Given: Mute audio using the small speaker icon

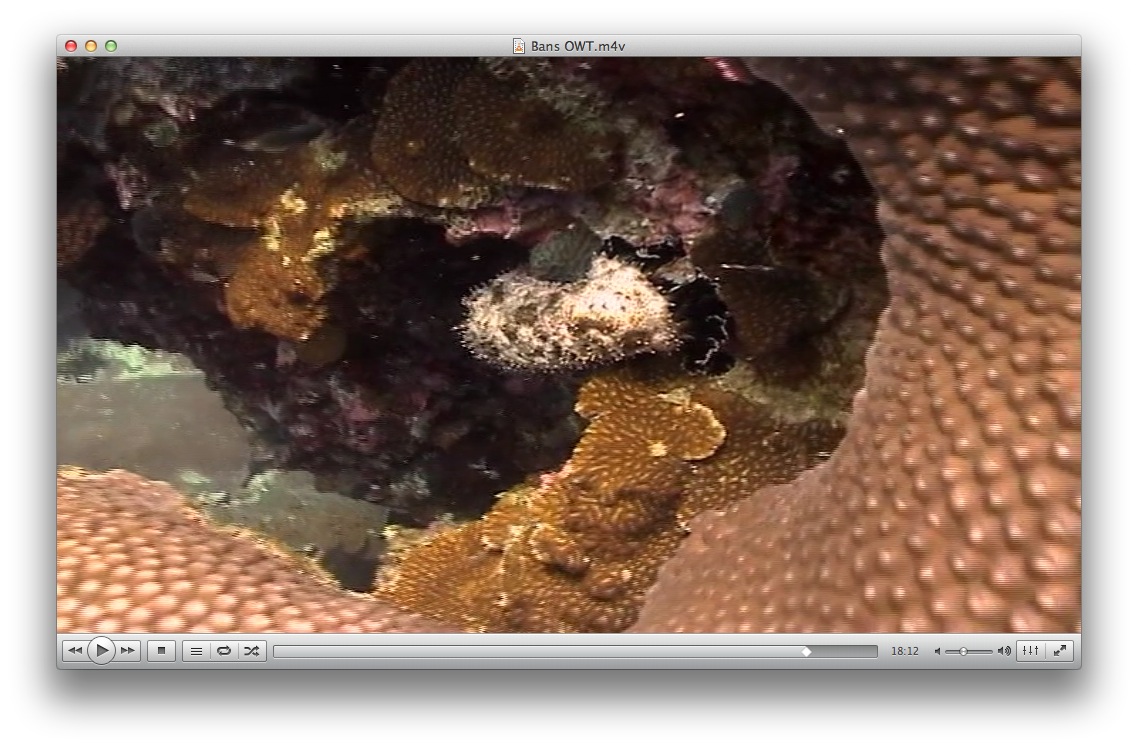Looking at the screenshot, I should tap(937, 652).
